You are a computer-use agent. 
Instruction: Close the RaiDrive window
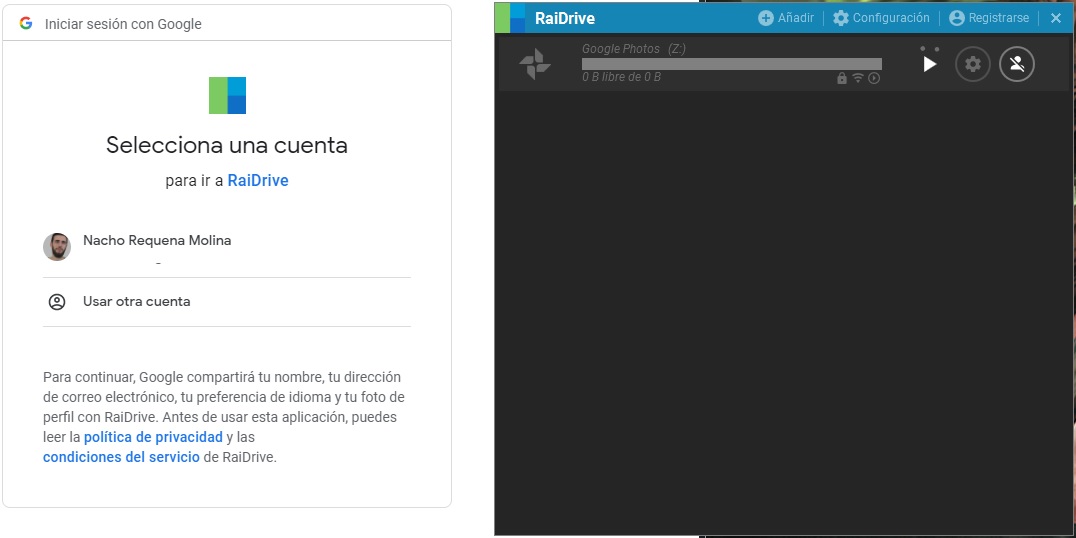[1056, 19]
